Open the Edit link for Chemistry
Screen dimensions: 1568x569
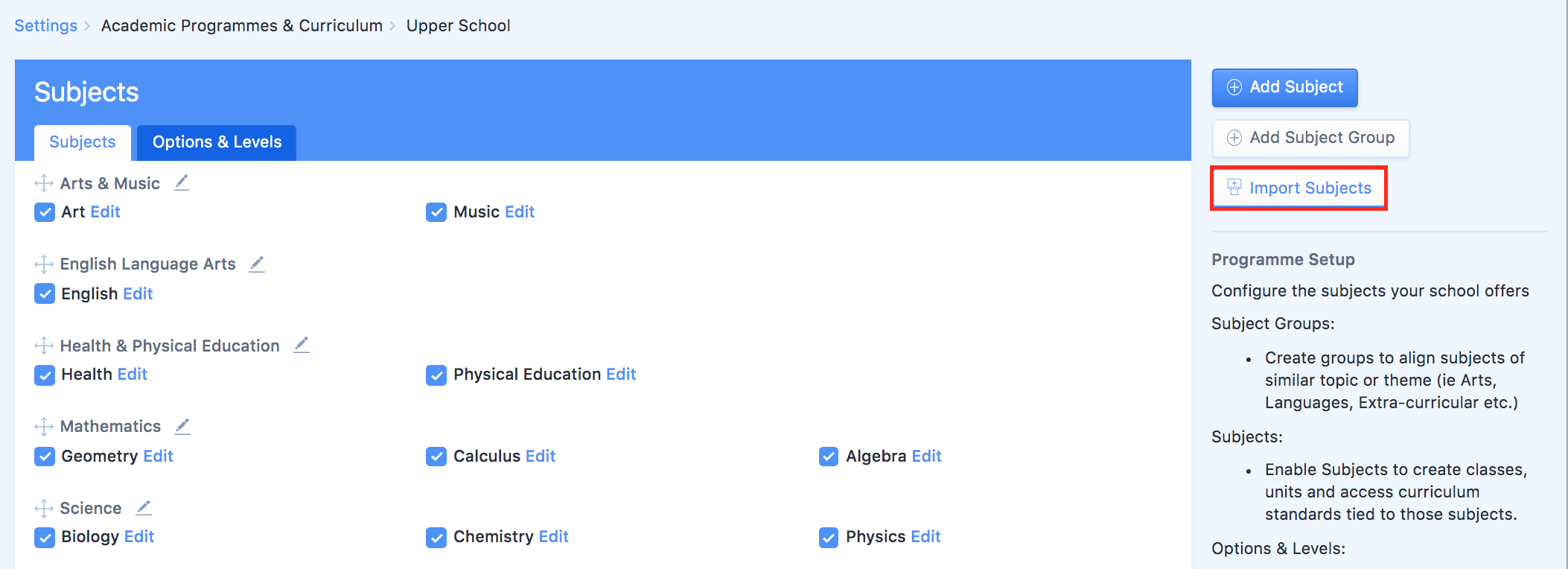(553, 536)
